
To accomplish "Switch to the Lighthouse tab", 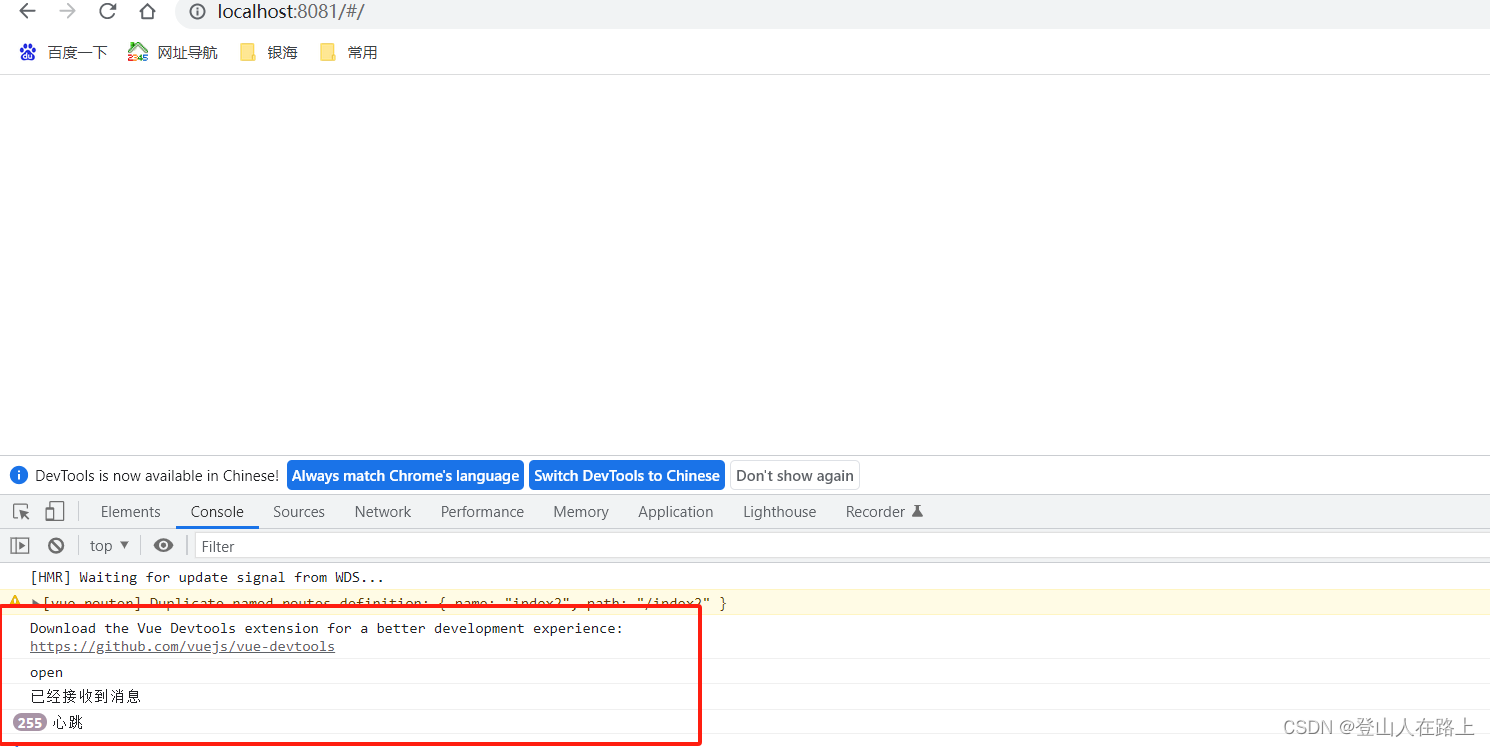I will tap(779, 511).
